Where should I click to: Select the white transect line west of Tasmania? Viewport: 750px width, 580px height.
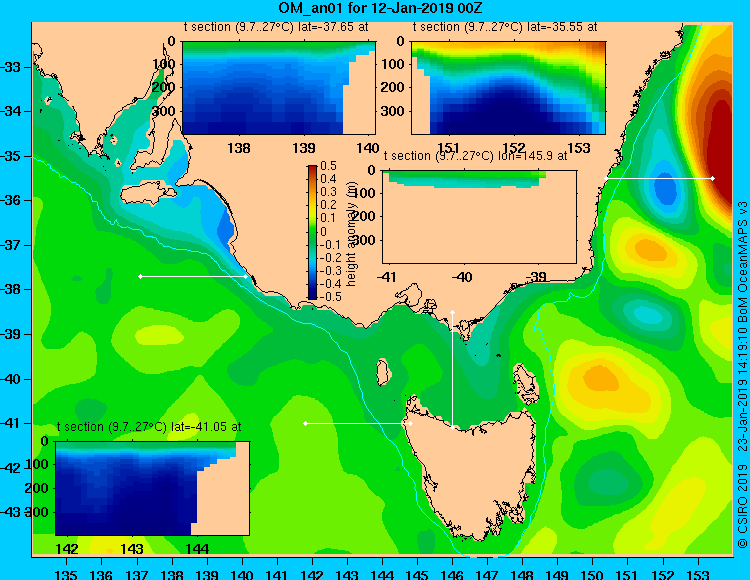[x=358, y=423]
